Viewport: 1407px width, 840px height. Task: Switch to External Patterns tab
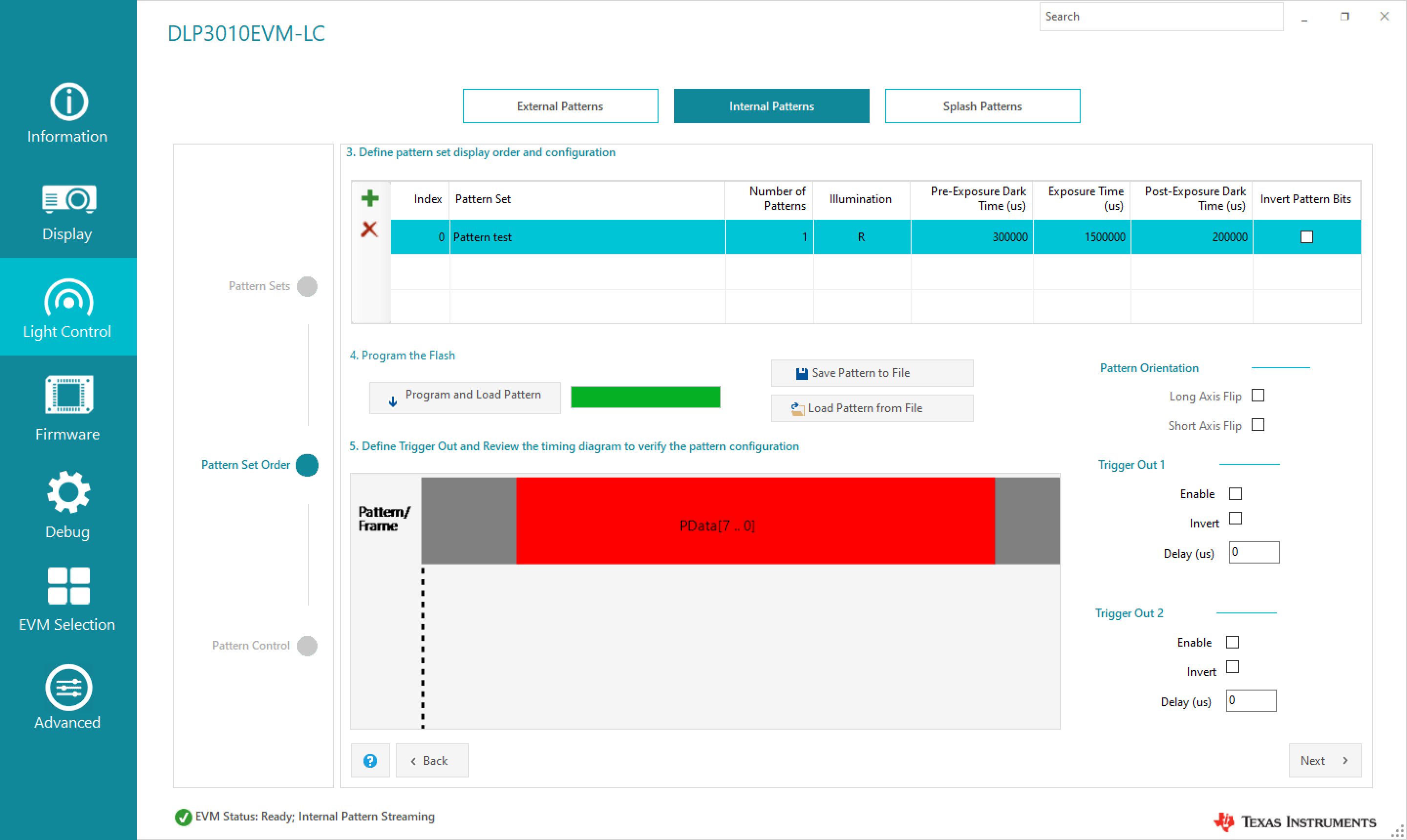click(x=560, y=106)
